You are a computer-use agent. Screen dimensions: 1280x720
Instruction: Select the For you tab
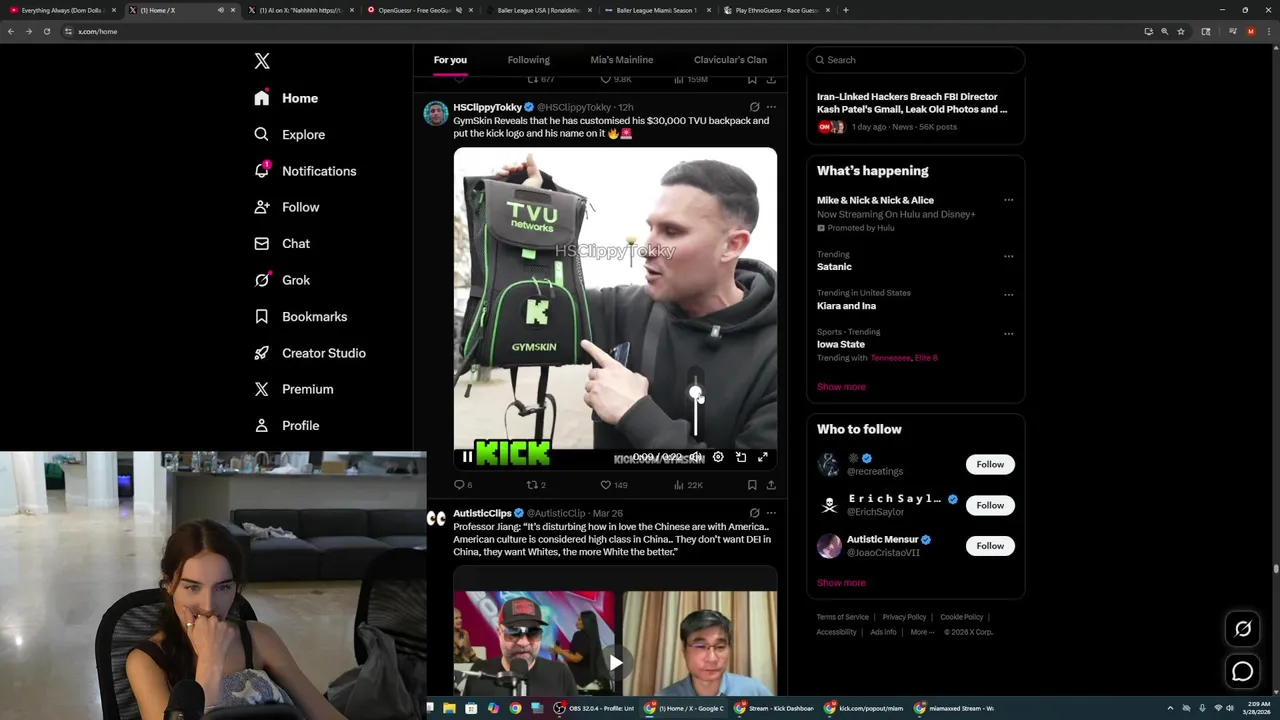[450, 60]
